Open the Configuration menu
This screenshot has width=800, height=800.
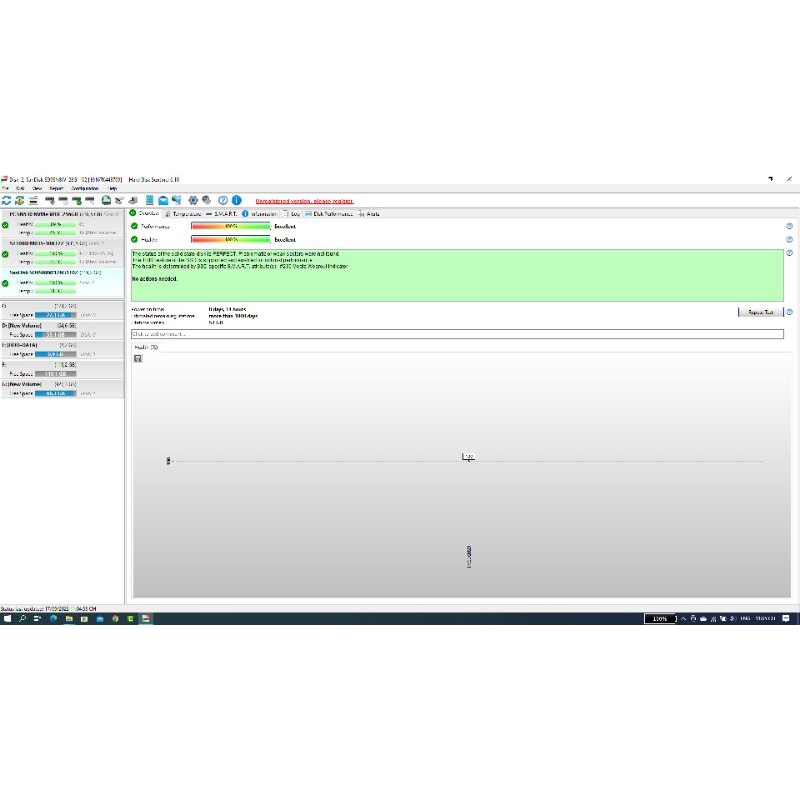85,188
